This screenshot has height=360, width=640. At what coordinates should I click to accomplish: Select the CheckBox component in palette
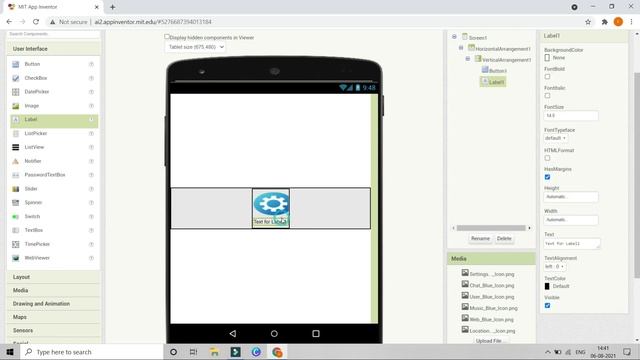click(53, 78)
